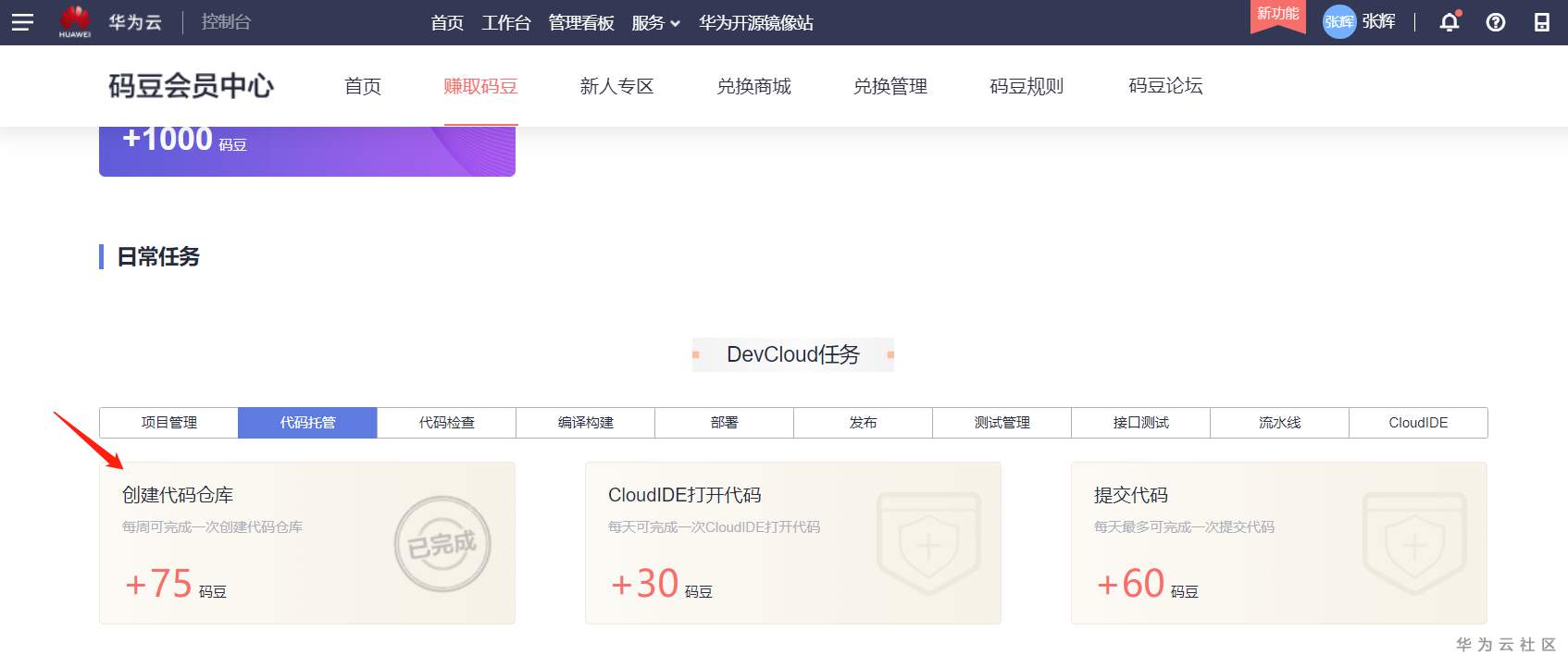The height and width of the screenshot is (668, 1568).
Task: Click the +1000 码豆 purple banner card
Action: (x=307, y=151)
